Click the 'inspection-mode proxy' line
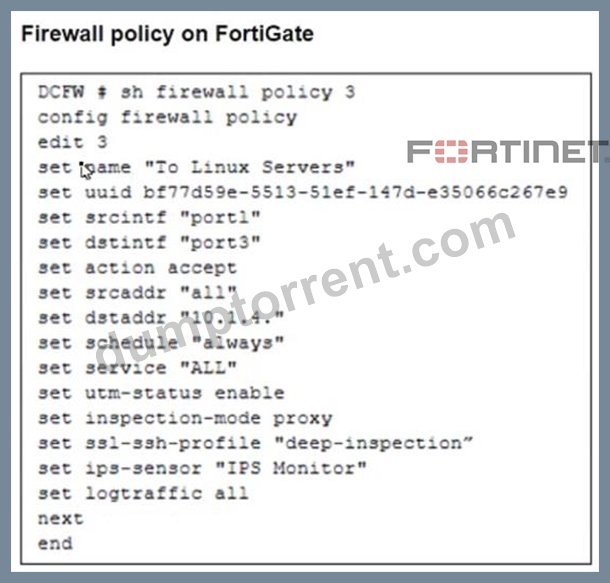This screenshot has height=583, width=610. point(209,418)
